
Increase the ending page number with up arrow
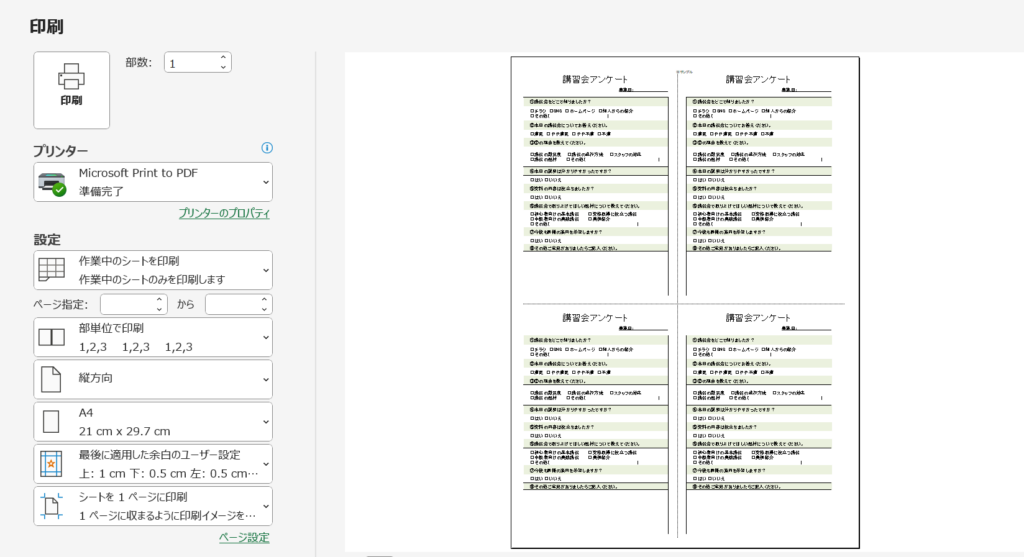(264, 300)
